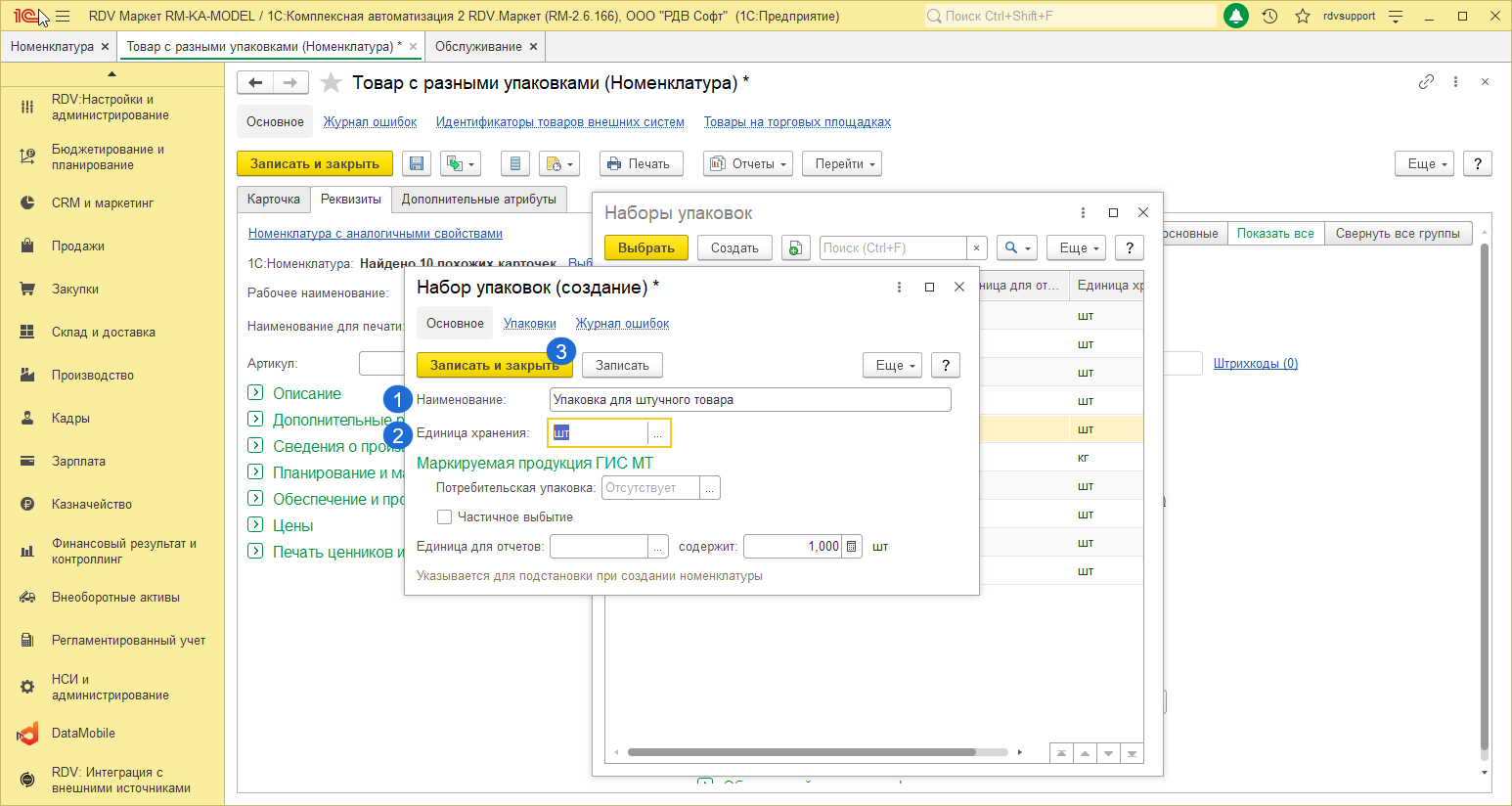Enable the Частичное выбытие checkbox
1512x806 pixels.
pyautogui.click(x=445, y=517)
